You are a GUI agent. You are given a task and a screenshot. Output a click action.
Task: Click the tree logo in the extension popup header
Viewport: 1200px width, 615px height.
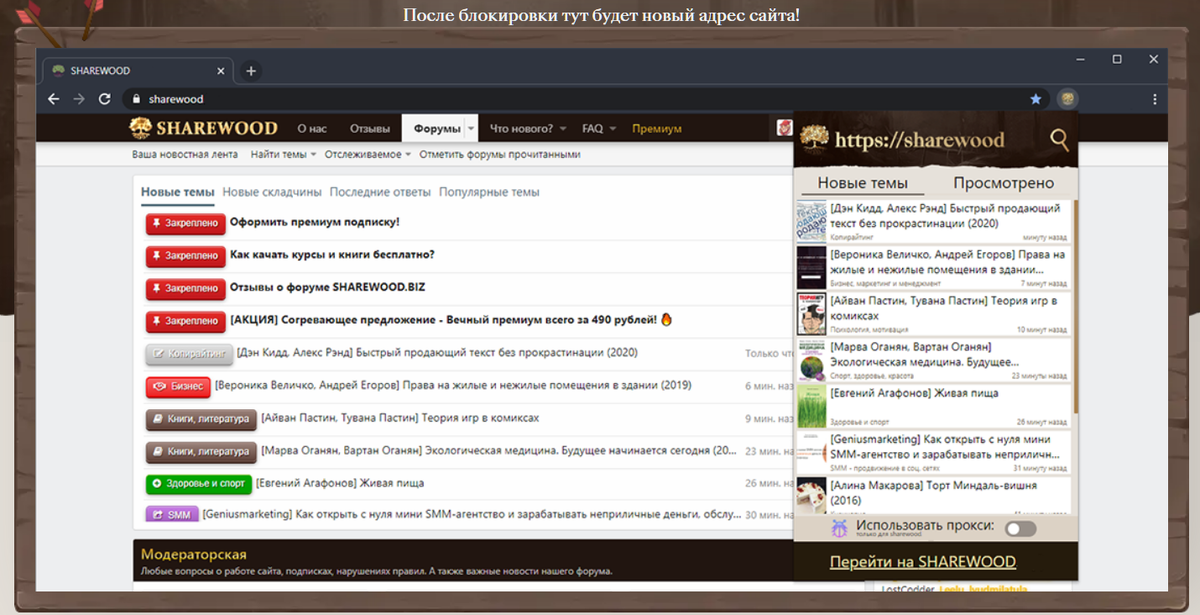tap(813, 140)
